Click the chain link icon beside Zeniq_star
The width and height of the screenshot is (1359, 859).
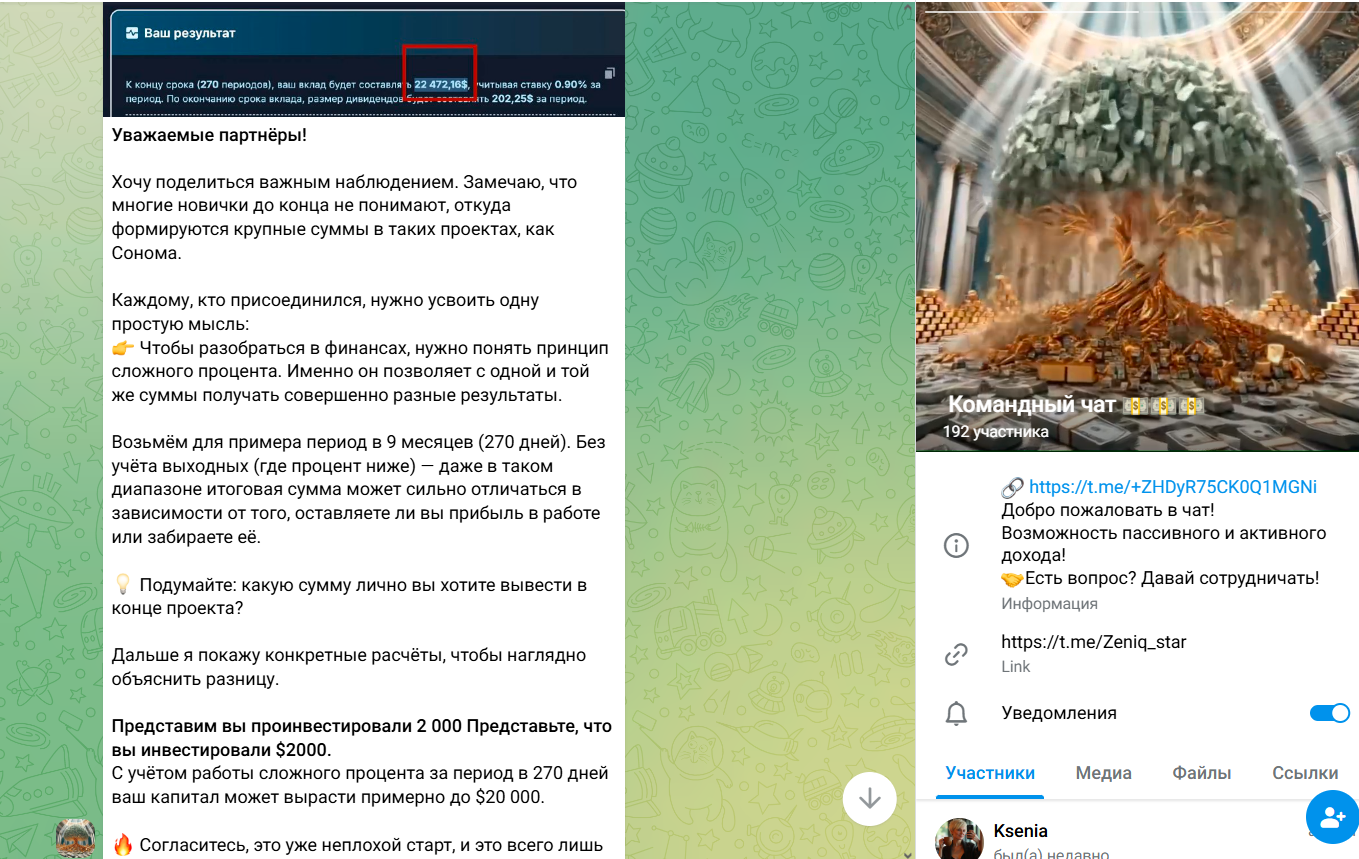click(957, 654)
